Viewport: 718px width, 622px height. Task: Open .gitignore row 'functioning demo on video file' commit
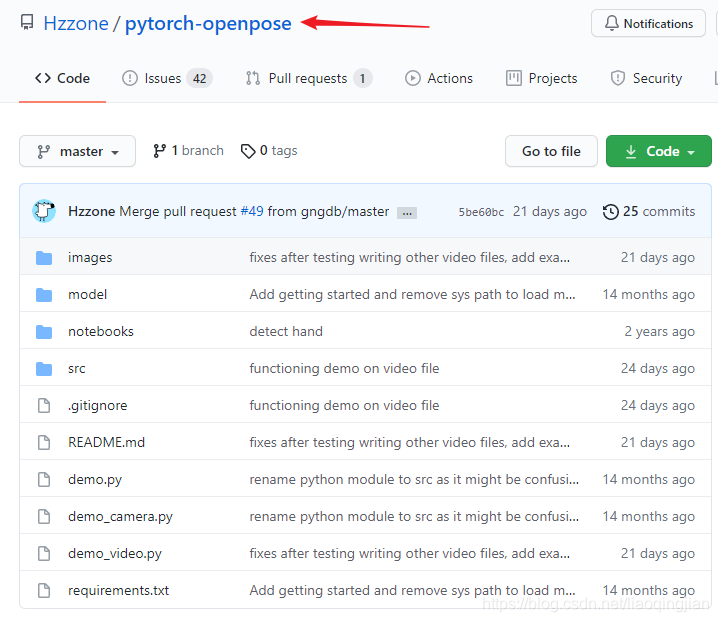click(344, 405)
